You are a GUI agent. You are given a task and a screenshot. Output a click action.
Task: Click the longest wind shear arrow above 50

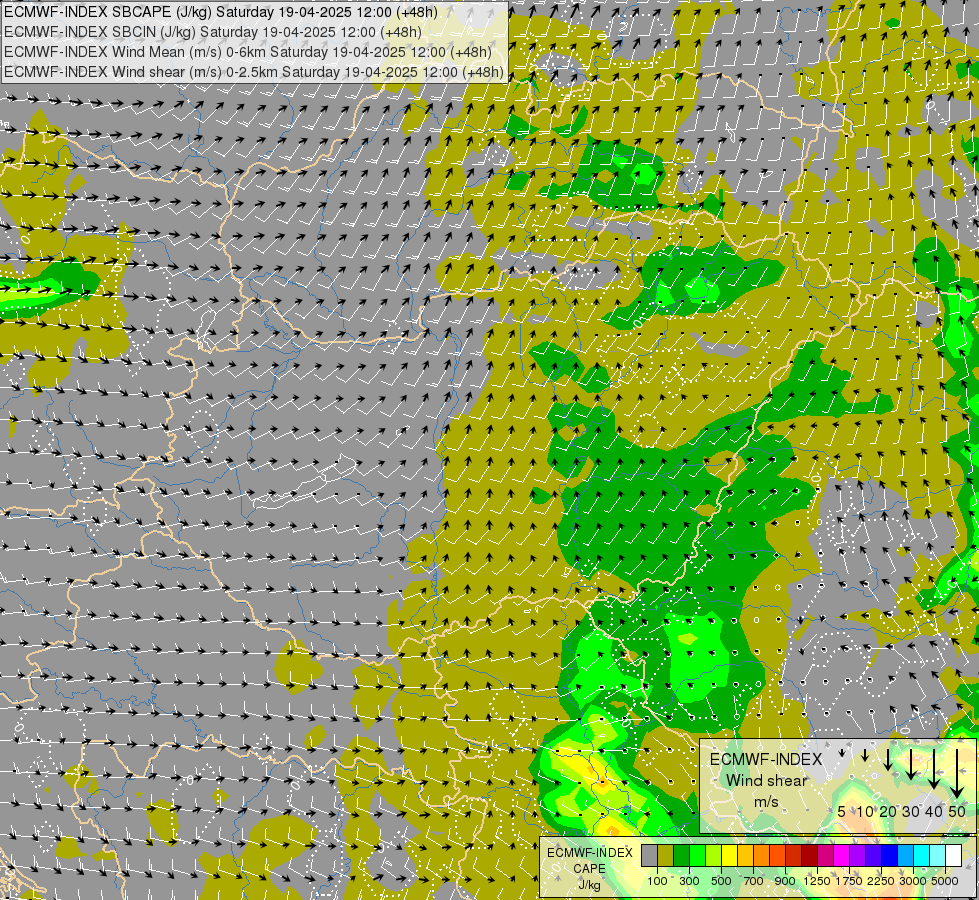(957, 773)
